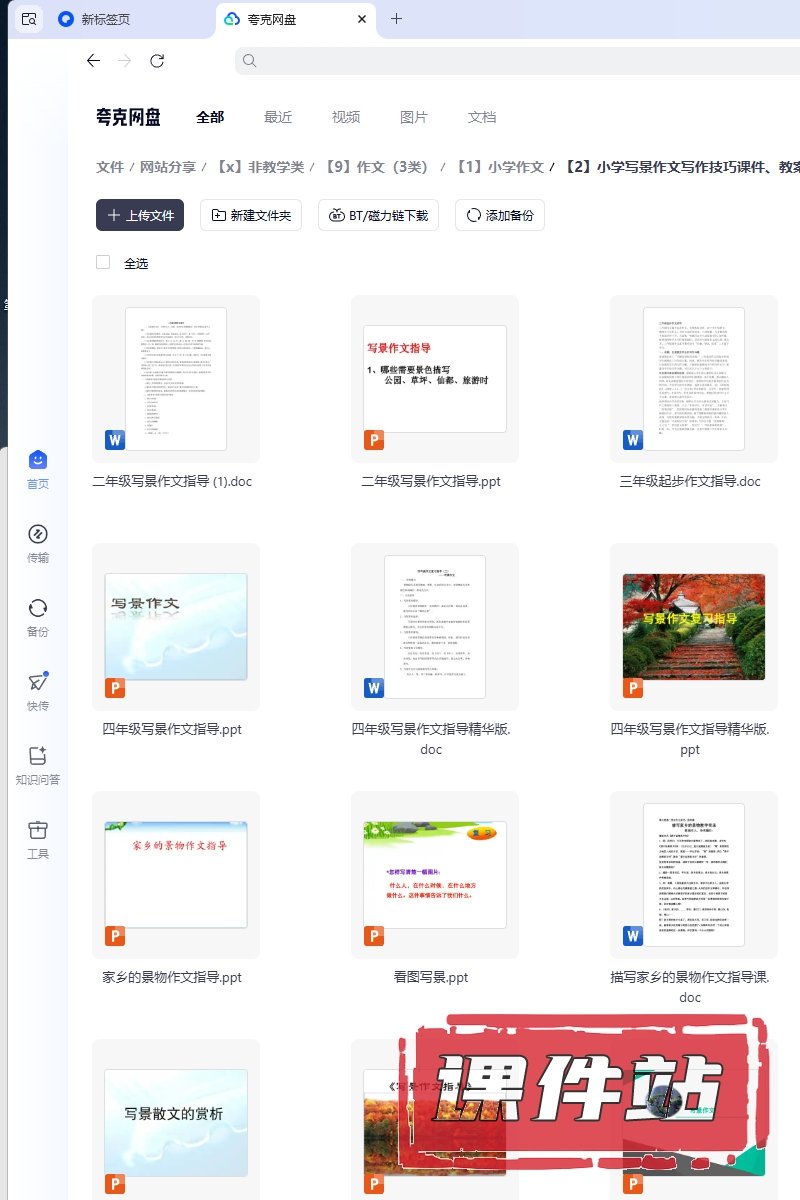Open the 工具 tools sidebar icon
The width and height of the screenshot is (800, 1200).
coord(37,831)
